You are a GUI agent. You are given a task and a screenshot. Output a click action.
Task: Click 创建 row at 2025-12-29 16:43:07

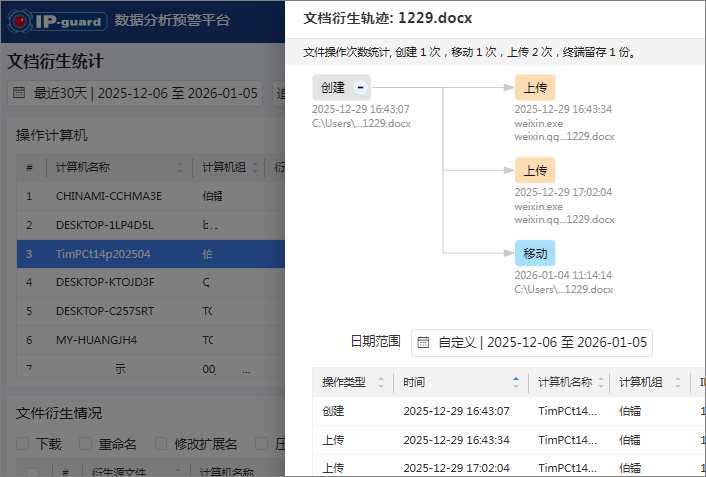coord(509,411)
